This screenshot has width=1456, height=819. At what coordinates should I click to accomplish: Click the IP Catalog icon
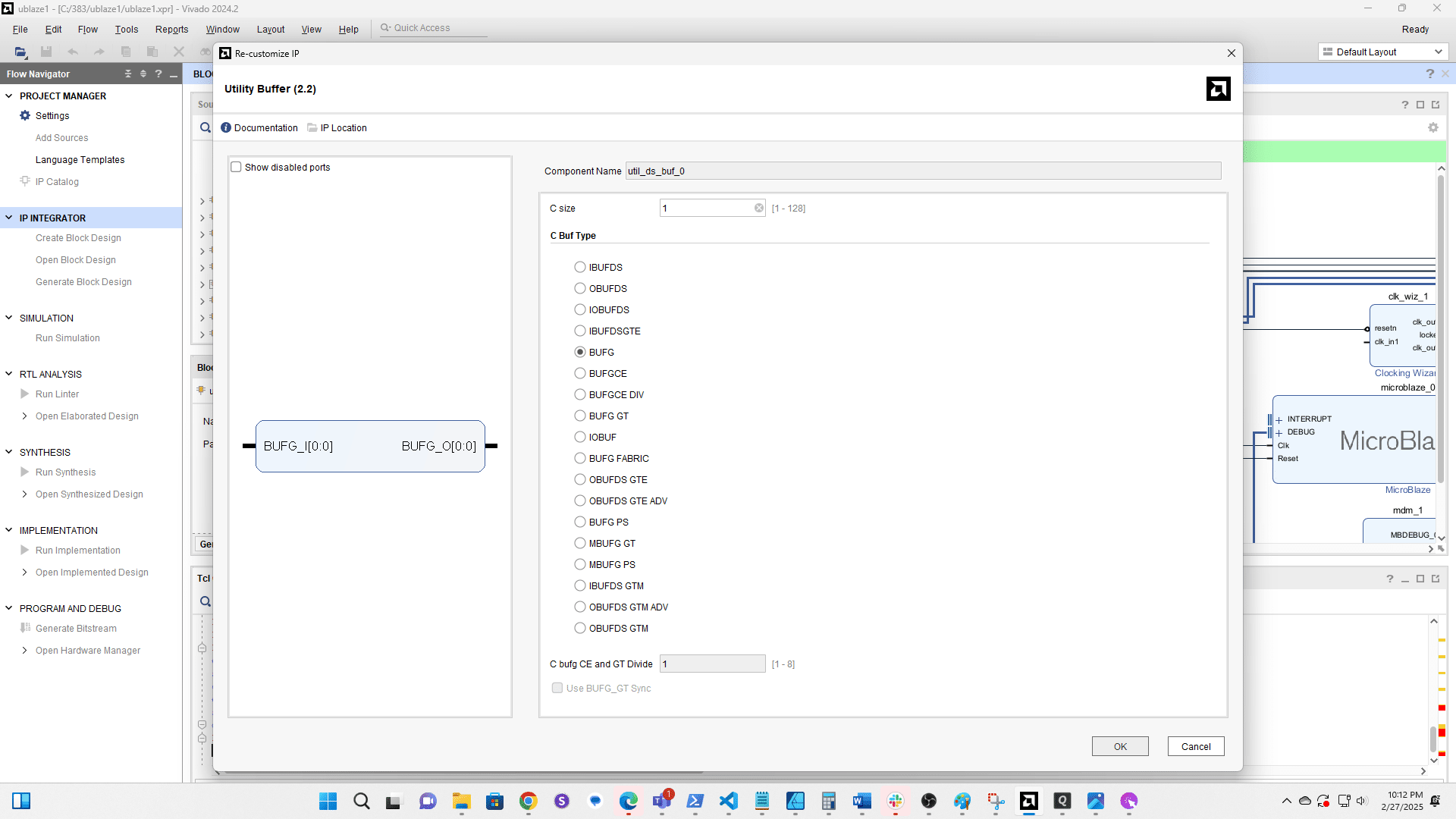[25, 181]
